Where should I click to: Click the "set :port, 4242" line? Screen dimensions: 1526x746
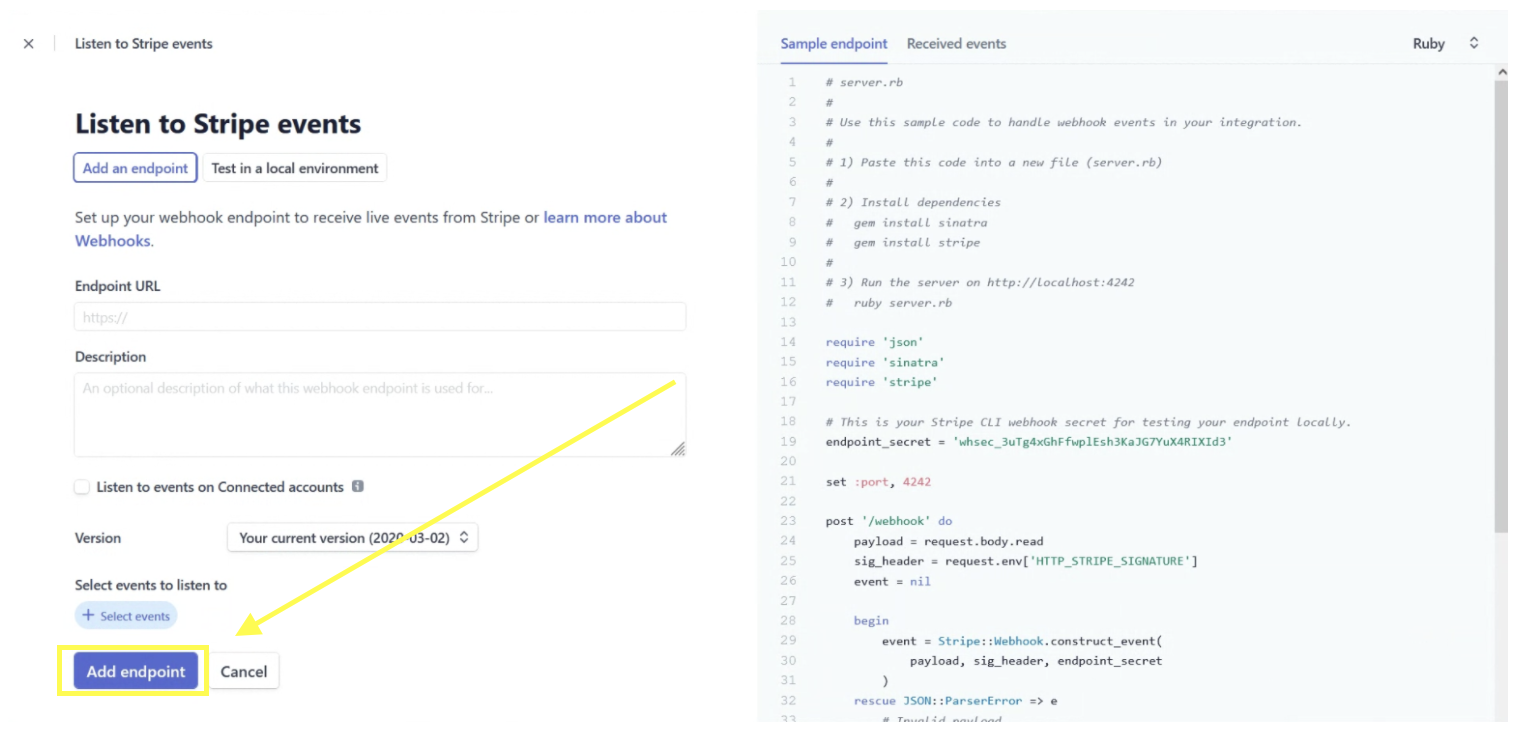pos(878,481)
